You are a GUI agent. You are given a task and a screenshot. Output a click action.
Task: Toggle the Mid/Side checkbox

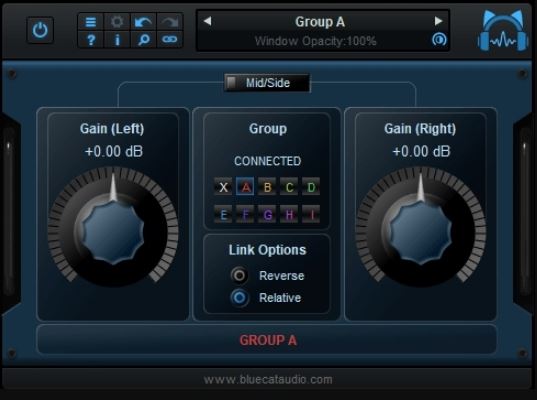pos(232,83)
